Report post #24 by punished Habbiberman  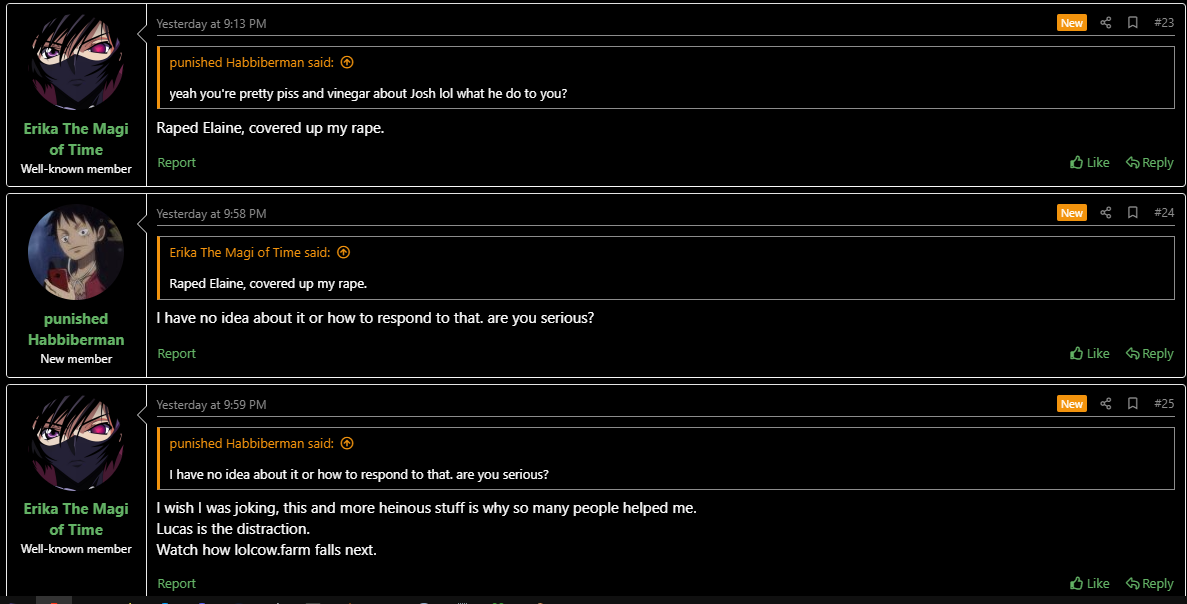pos(176,353)
